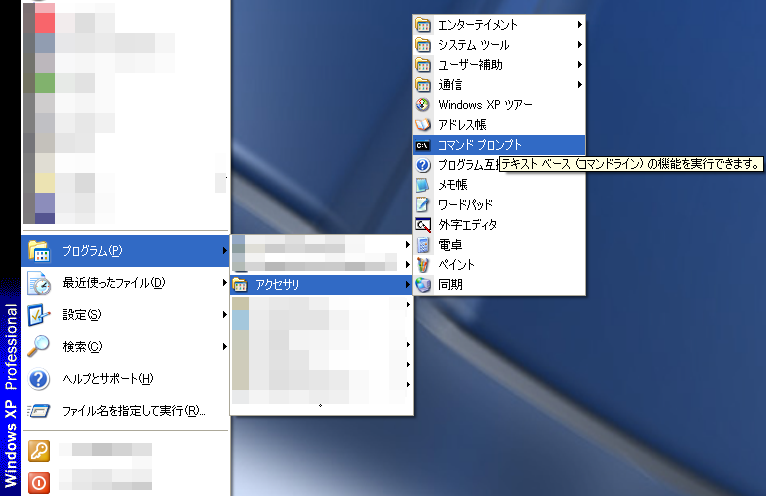Viewport: 766px width, 496px height.
Task: Launch メモ帳 from Accessories menu
Action: 499,185
